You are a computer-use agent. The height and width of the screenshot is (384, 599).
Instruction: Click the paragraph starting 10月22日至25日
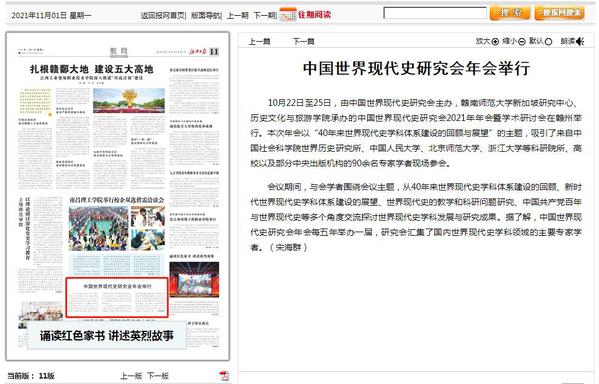416,133
